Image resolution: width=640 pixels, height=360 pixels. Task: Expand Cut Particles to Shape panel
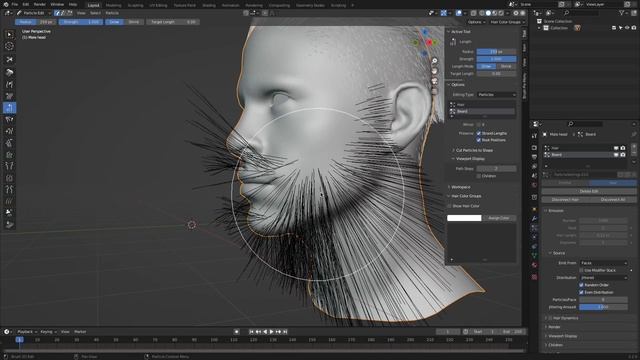(473, 150)
